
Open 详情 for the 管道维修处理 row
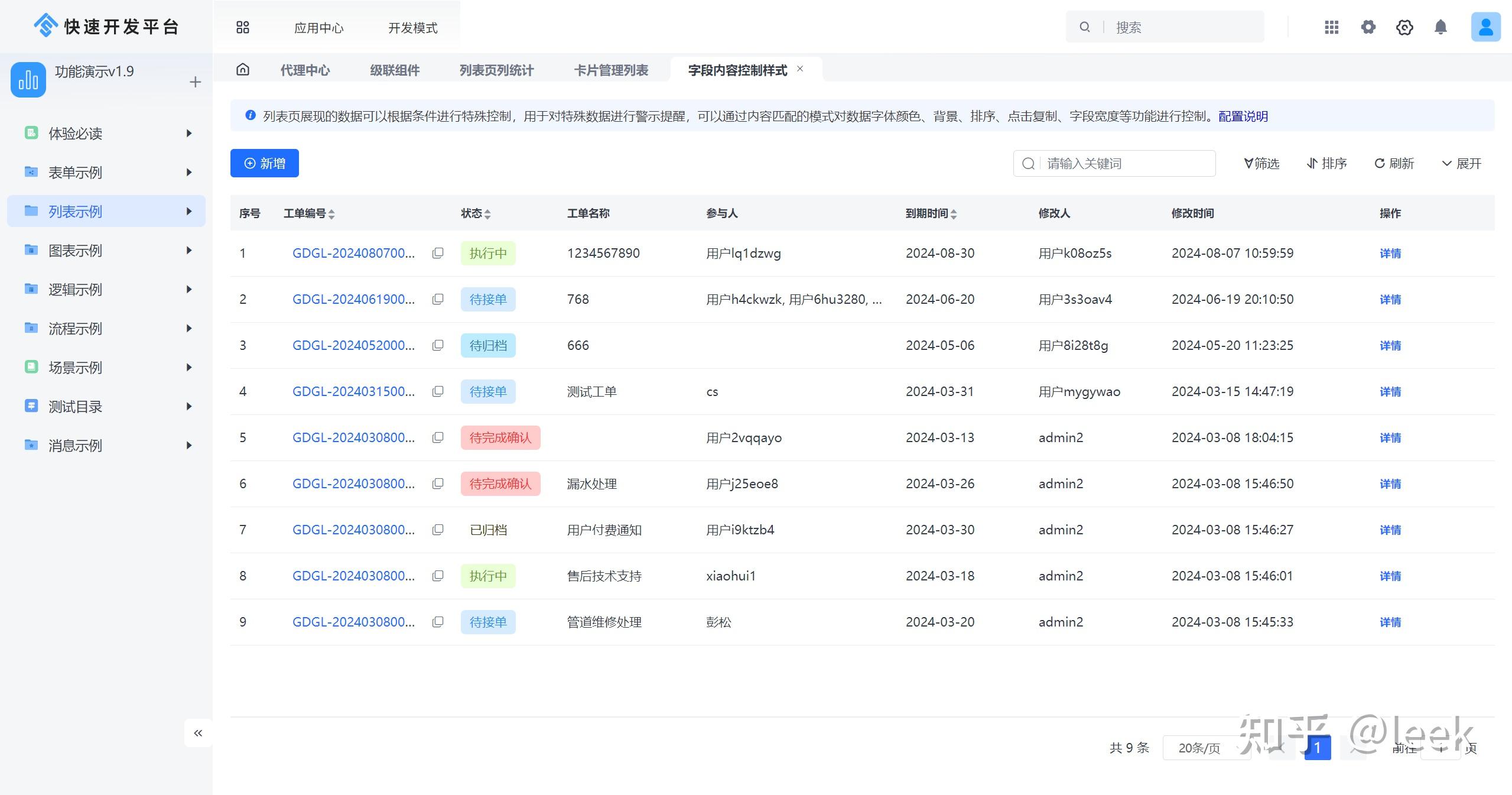1390,622
